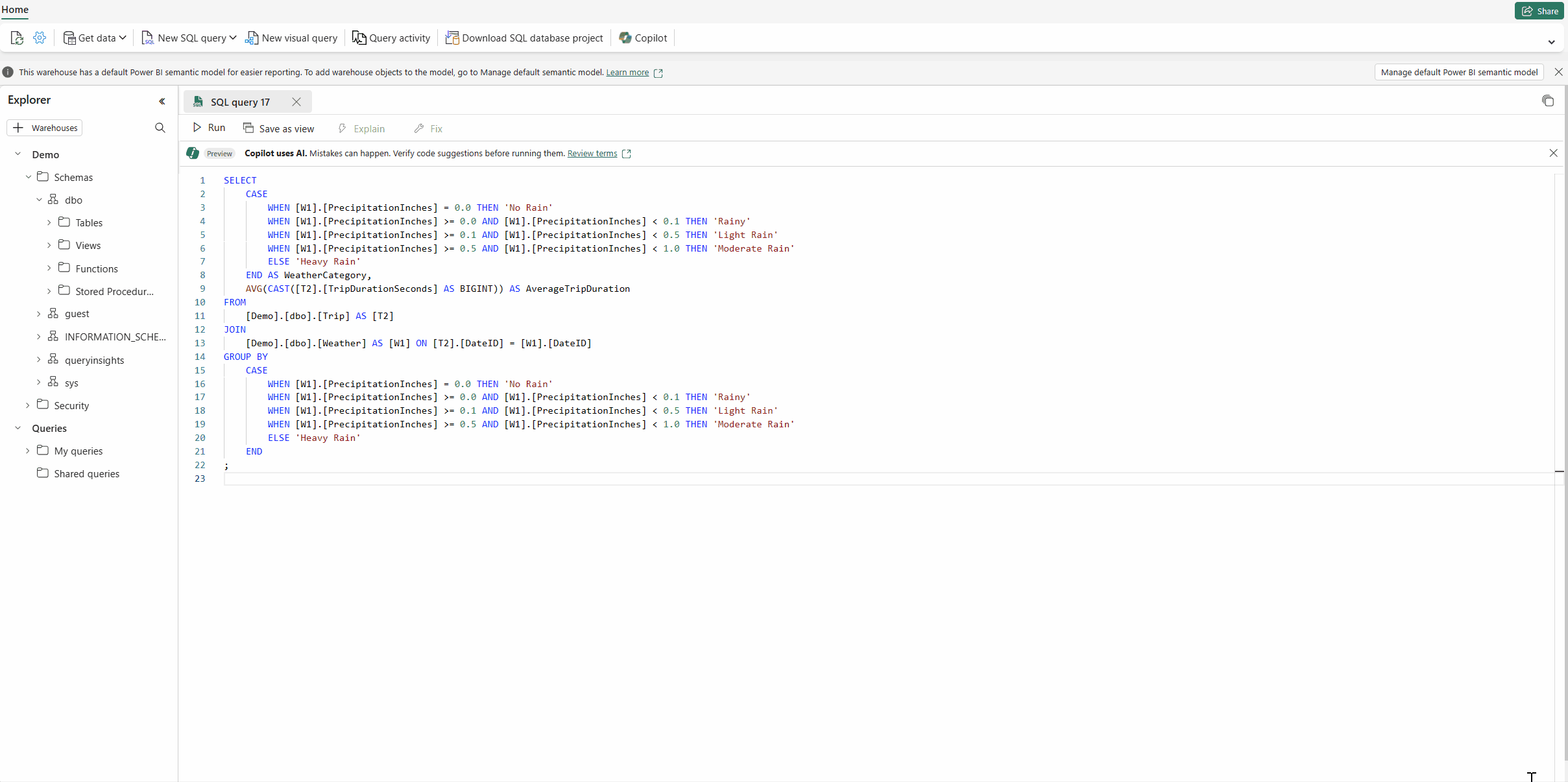Click the Copilot logo in preview banner

pyautogui.click(x=193, y=153)
